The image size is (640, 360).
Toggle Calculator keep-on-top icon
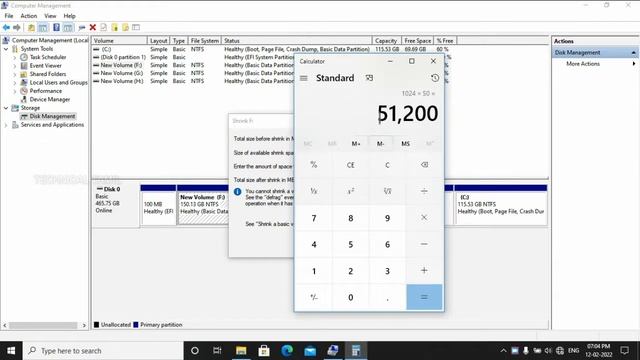coord(369,78)
